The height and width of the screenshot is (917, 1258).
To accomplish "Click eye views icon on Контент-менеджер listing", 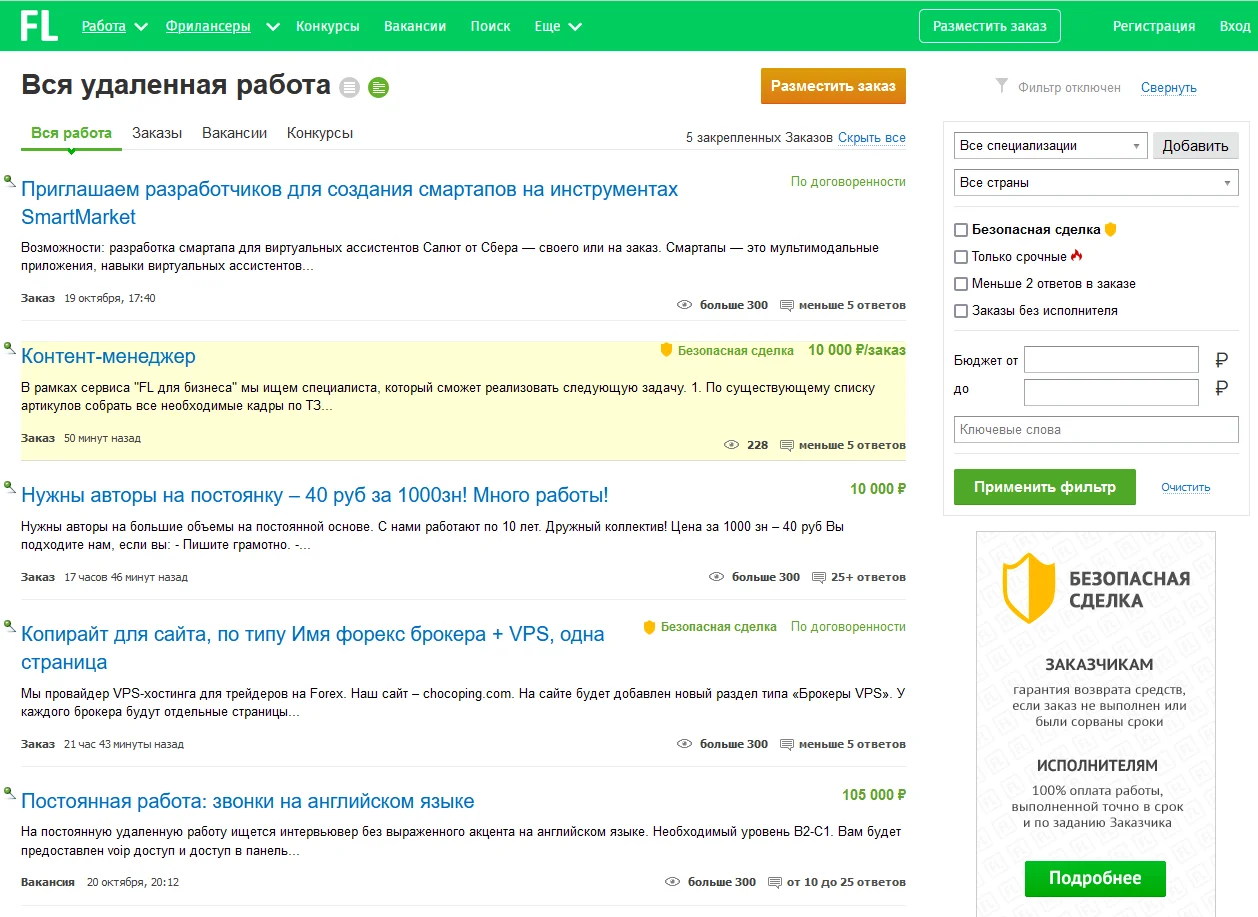I will point(732,445).
